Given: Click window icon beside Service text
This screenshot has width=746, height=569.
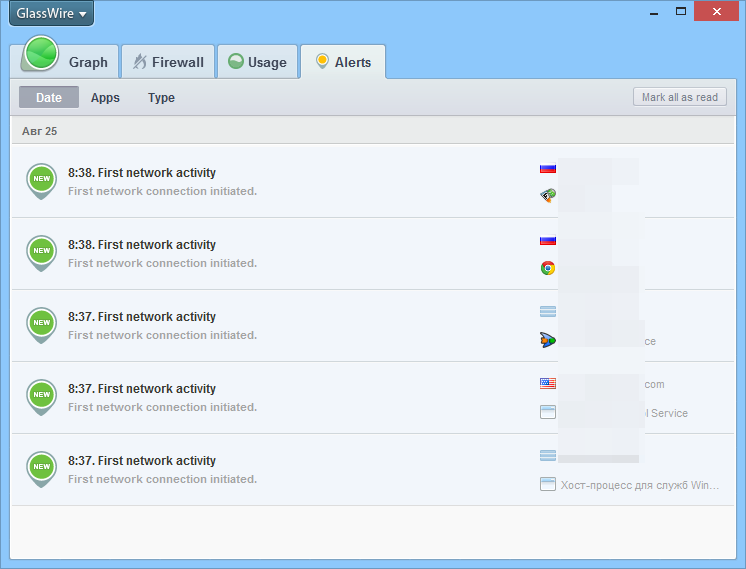Looking at the screenshot, I should [x=548, y=412].
